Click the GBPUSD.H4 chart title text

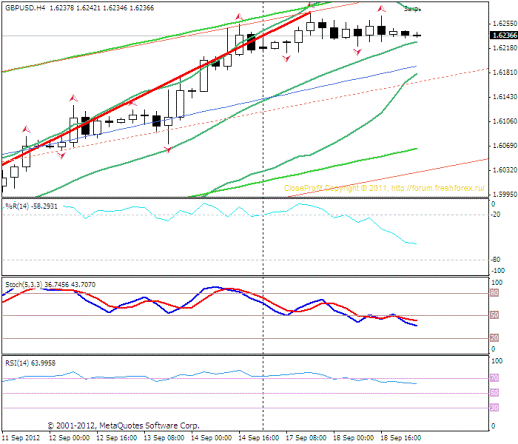(x=25, y=8)
